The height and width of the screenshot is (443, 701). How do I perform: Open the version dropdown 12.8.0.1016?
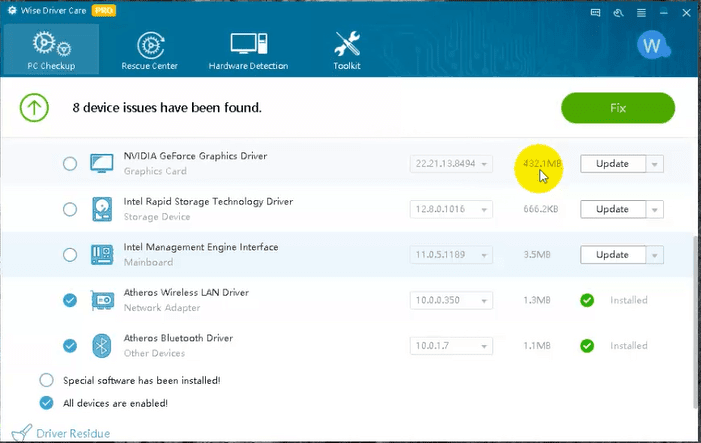[x=451, y=209]
